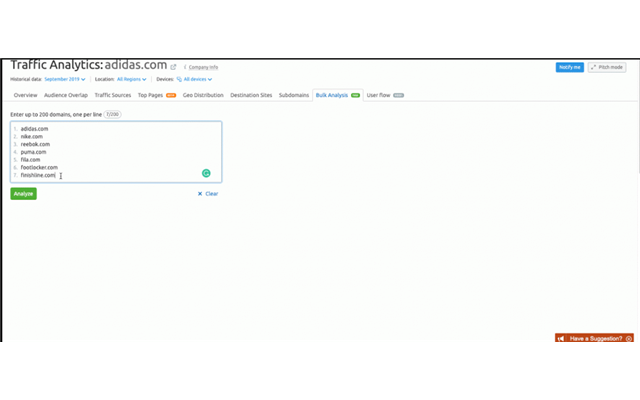The width and height of the screenshot is (640, 400).
Task: Expand the Location All Regions dropdown
Action: pyautogui.click(x=131, y=79)
